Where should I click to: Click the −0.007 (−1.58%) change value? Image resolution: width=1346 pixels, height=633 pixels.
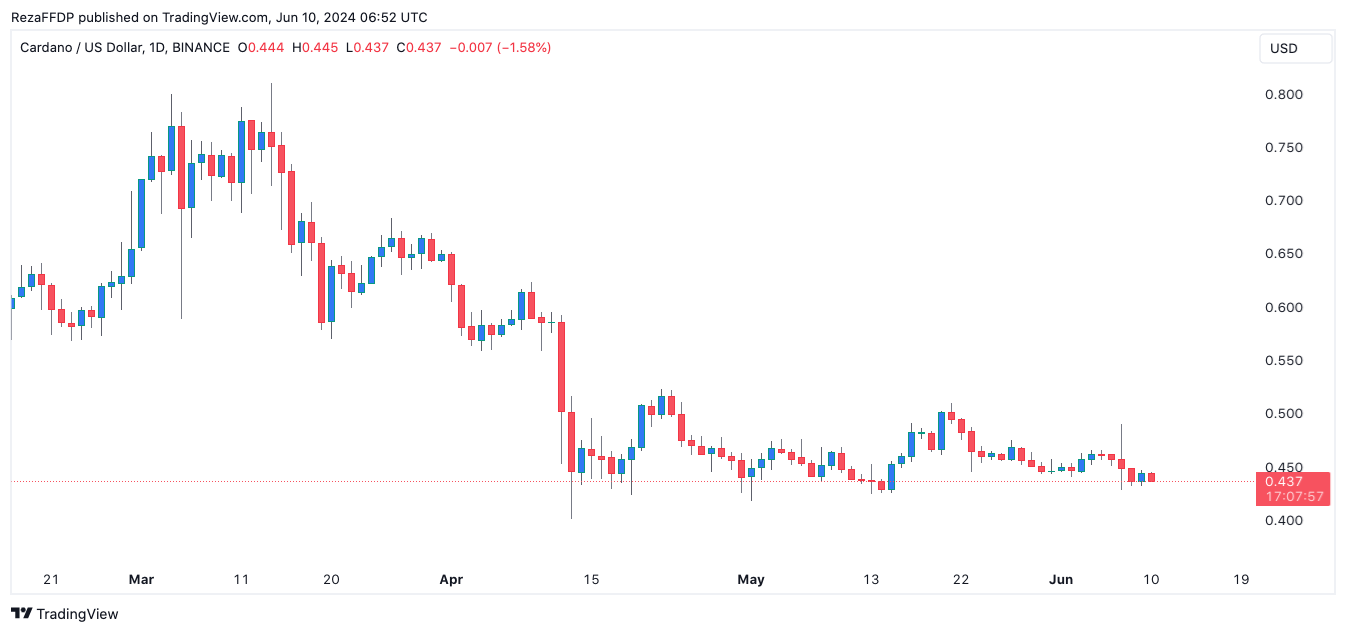(x=500, y=47)
